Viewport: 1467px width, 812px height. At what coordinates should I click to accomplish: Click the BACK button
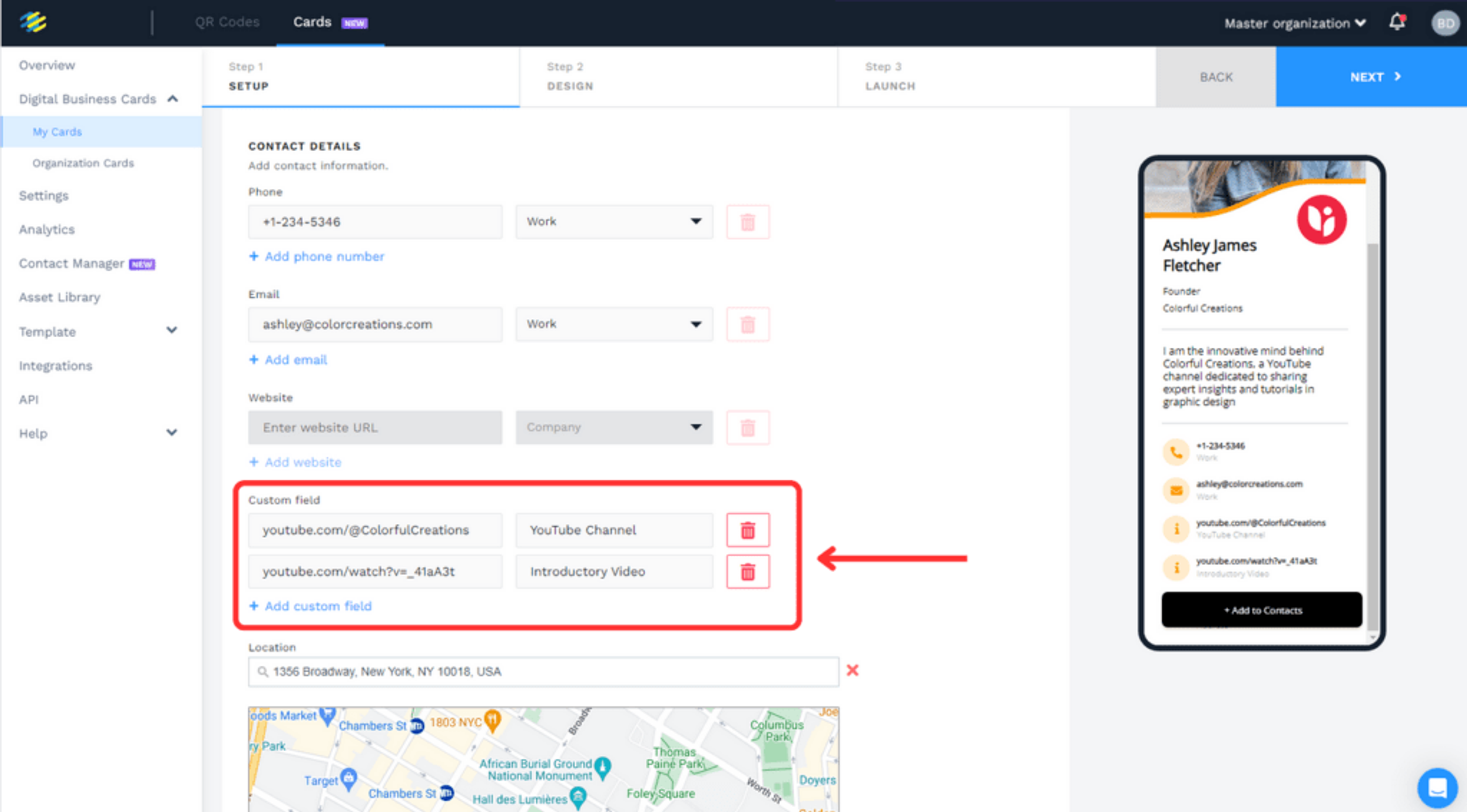pyautogui.click(x=1216, y=77)
